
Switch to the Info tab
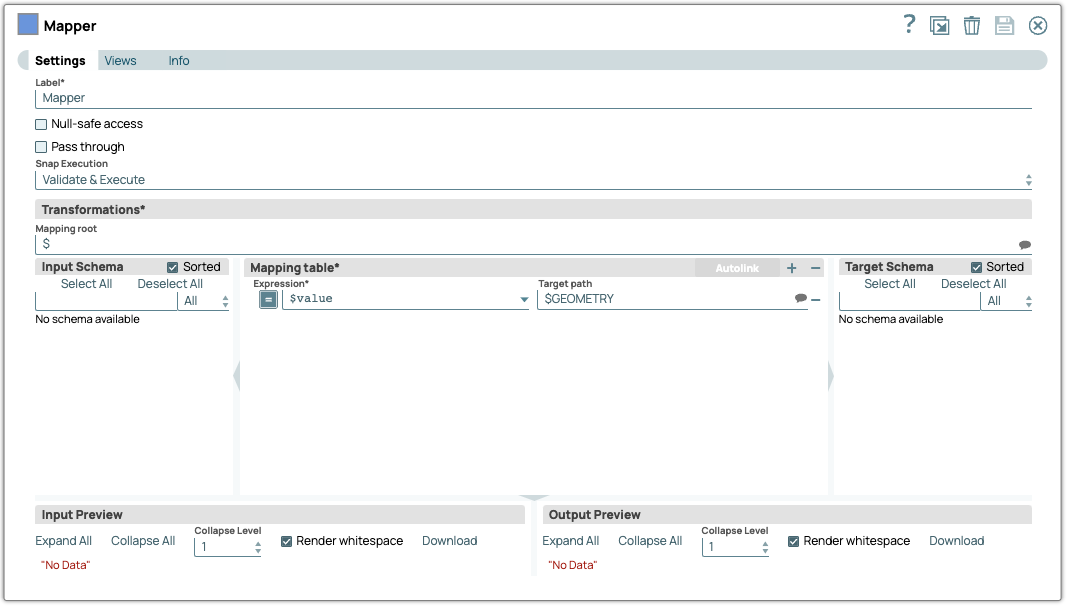click(178, 60)
